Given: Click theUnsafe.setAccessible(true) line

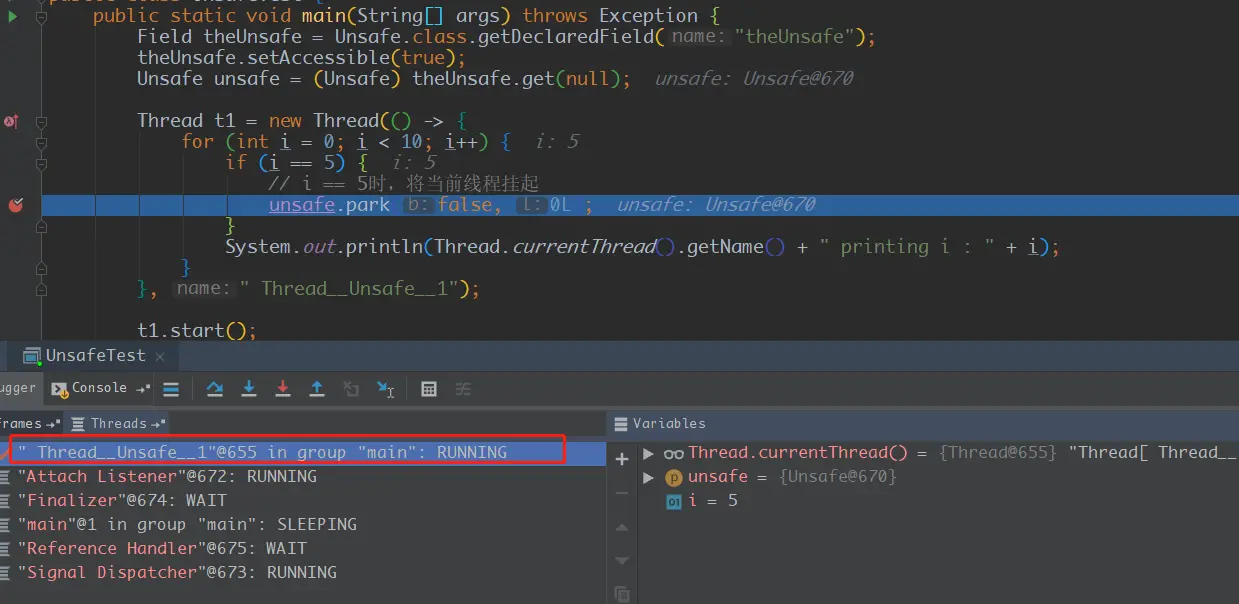Looking at the screenshot, I should [x=302, y=58].
